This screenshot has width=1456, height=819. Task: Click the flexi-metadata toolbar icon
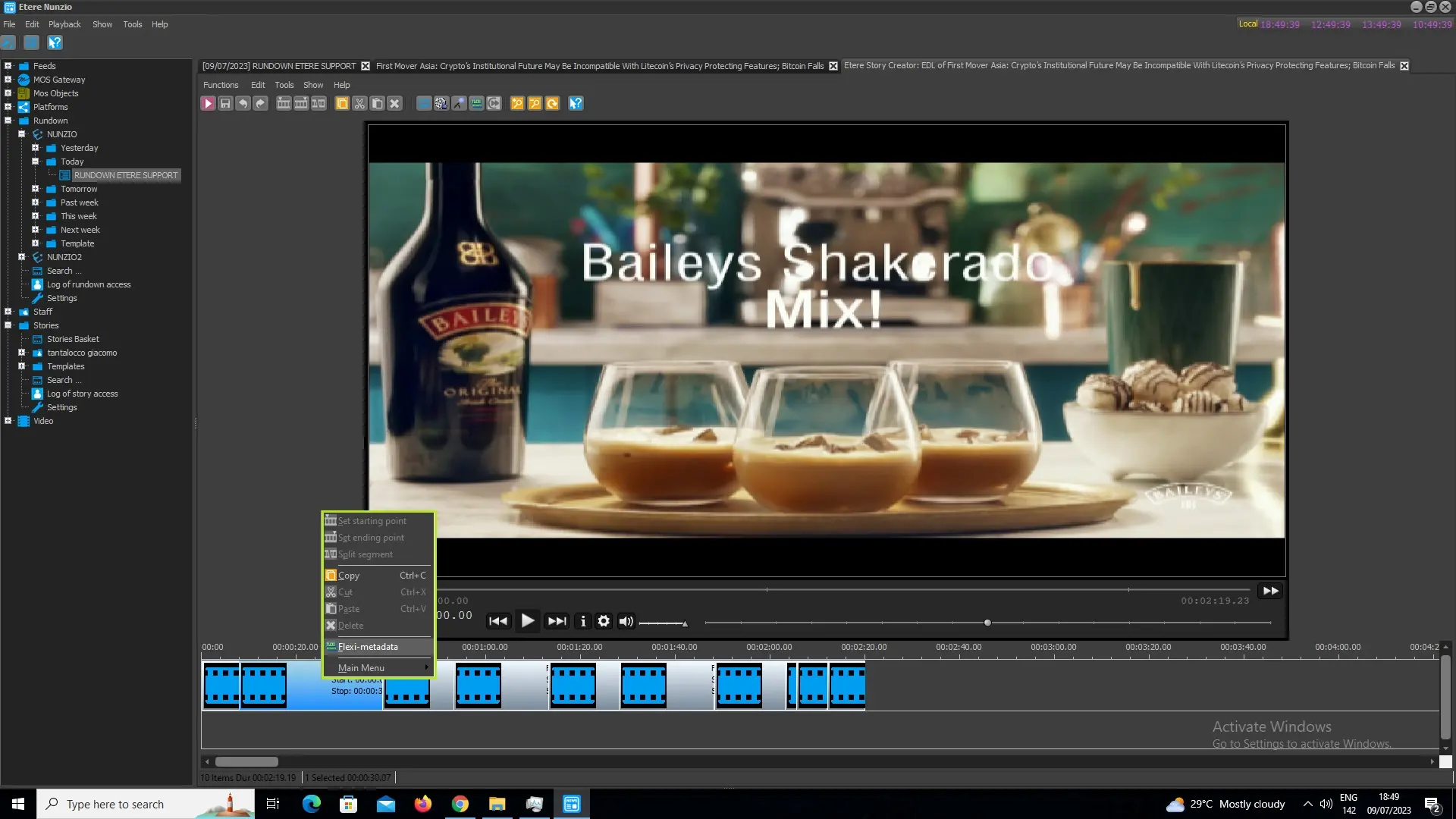(x=476, y=104)
